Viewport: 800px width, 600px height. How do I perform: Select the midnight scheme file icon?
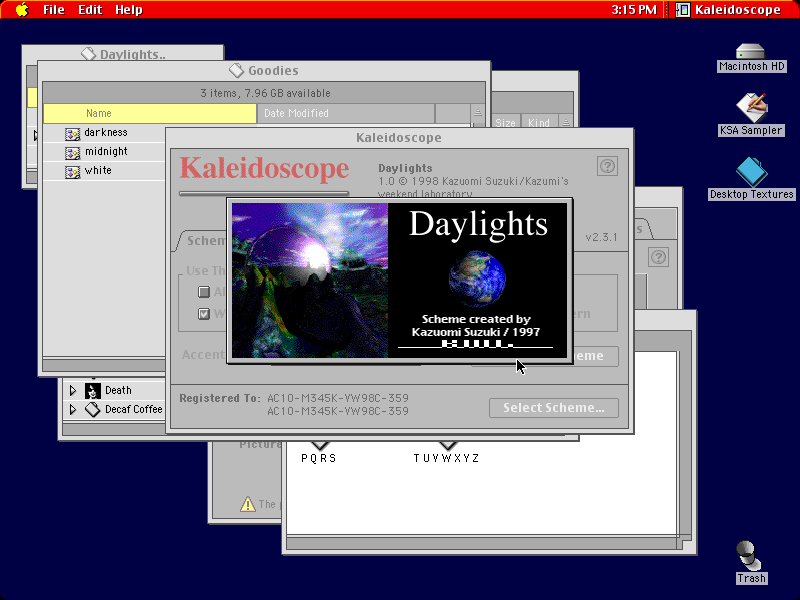72,153
